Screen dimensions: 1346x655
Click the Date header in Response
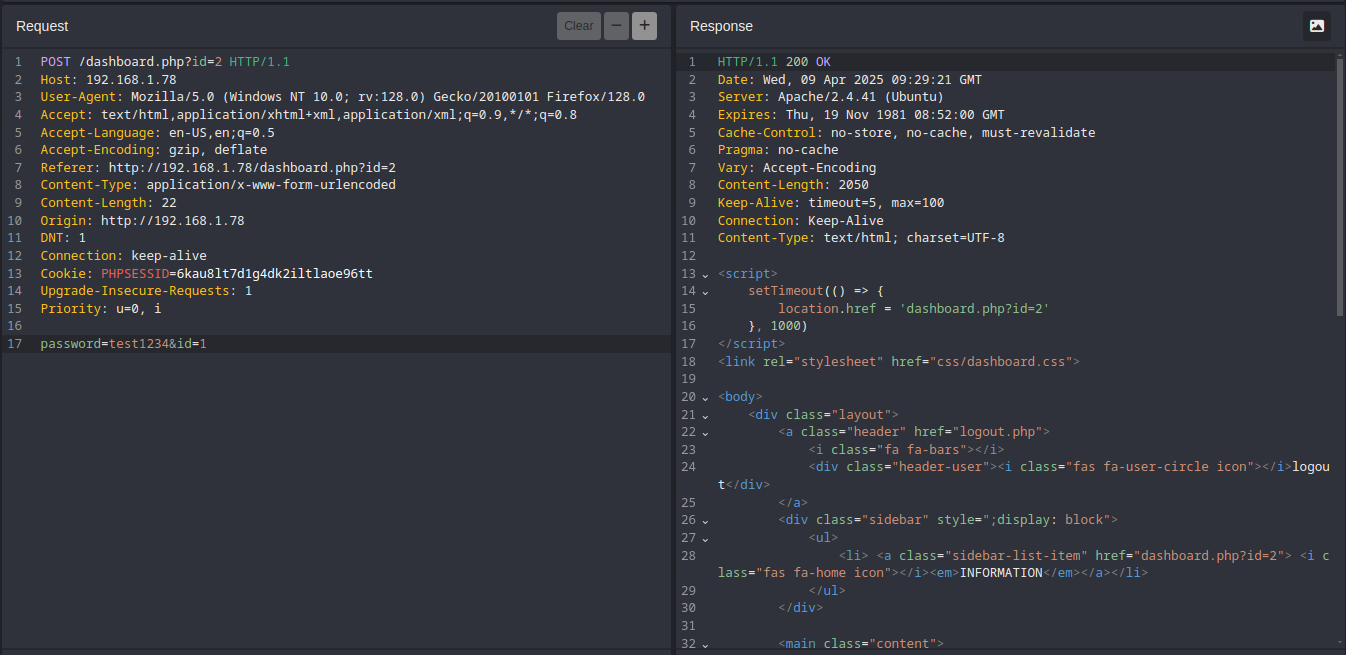(850, 80)
